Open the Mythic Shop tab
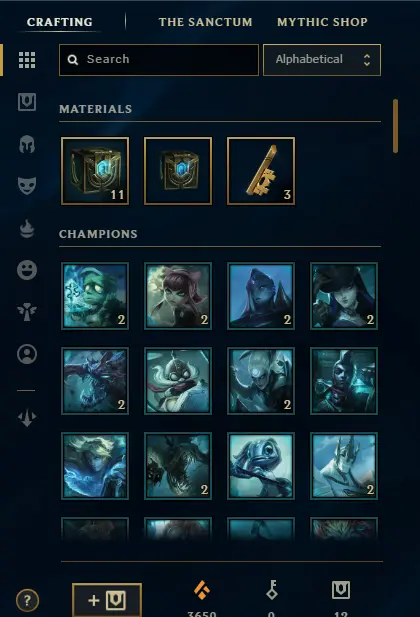Screen dimensions: 420x617 (322, 22)
